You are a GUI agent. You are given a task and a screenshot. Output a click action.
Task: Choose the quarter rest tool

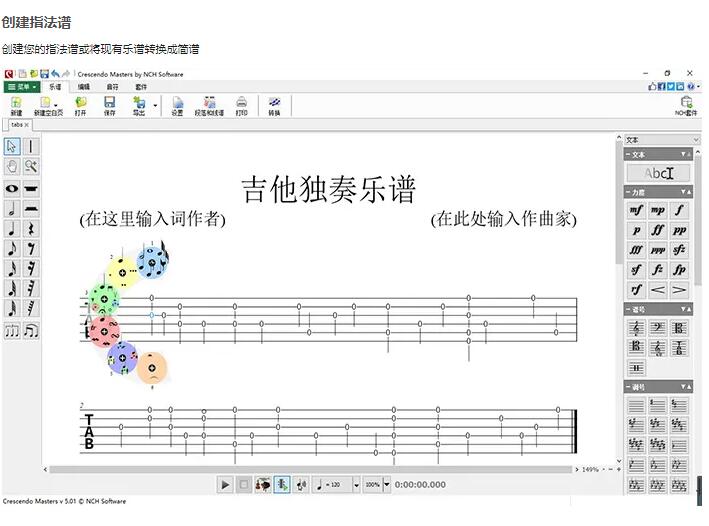[31, 228]
